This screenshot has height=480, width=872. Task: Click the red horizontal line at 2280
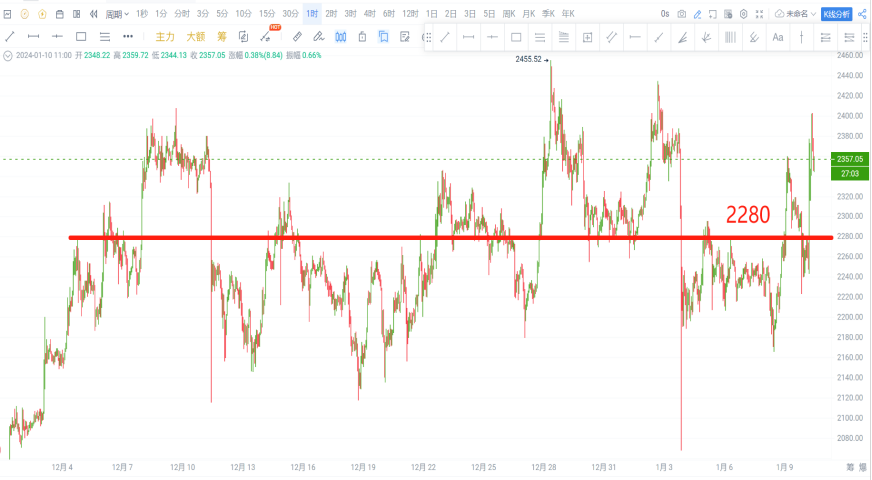[450, 238]
